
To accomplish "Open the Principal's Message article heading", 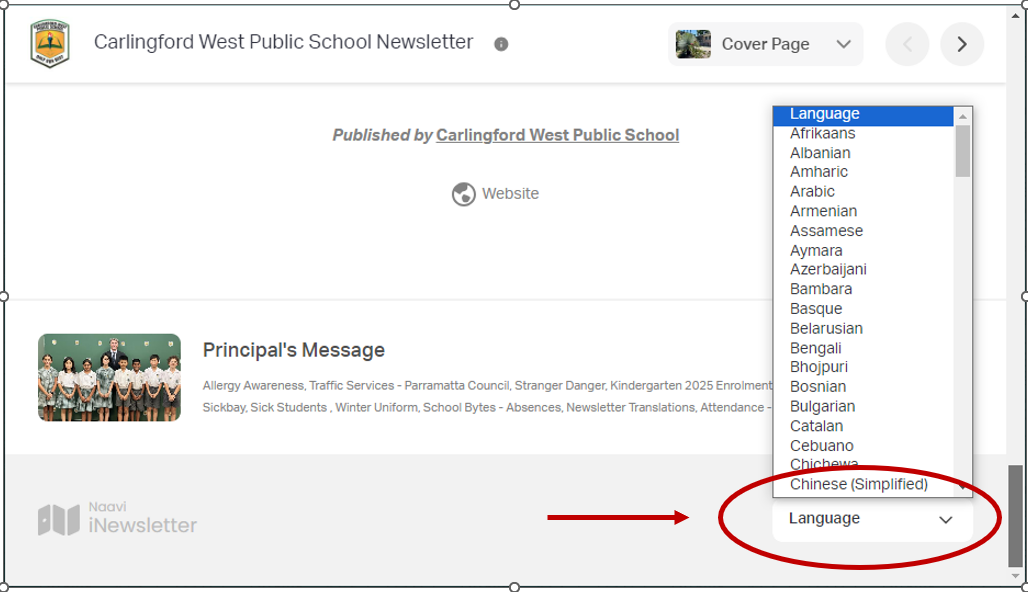I will pos(293,350).
